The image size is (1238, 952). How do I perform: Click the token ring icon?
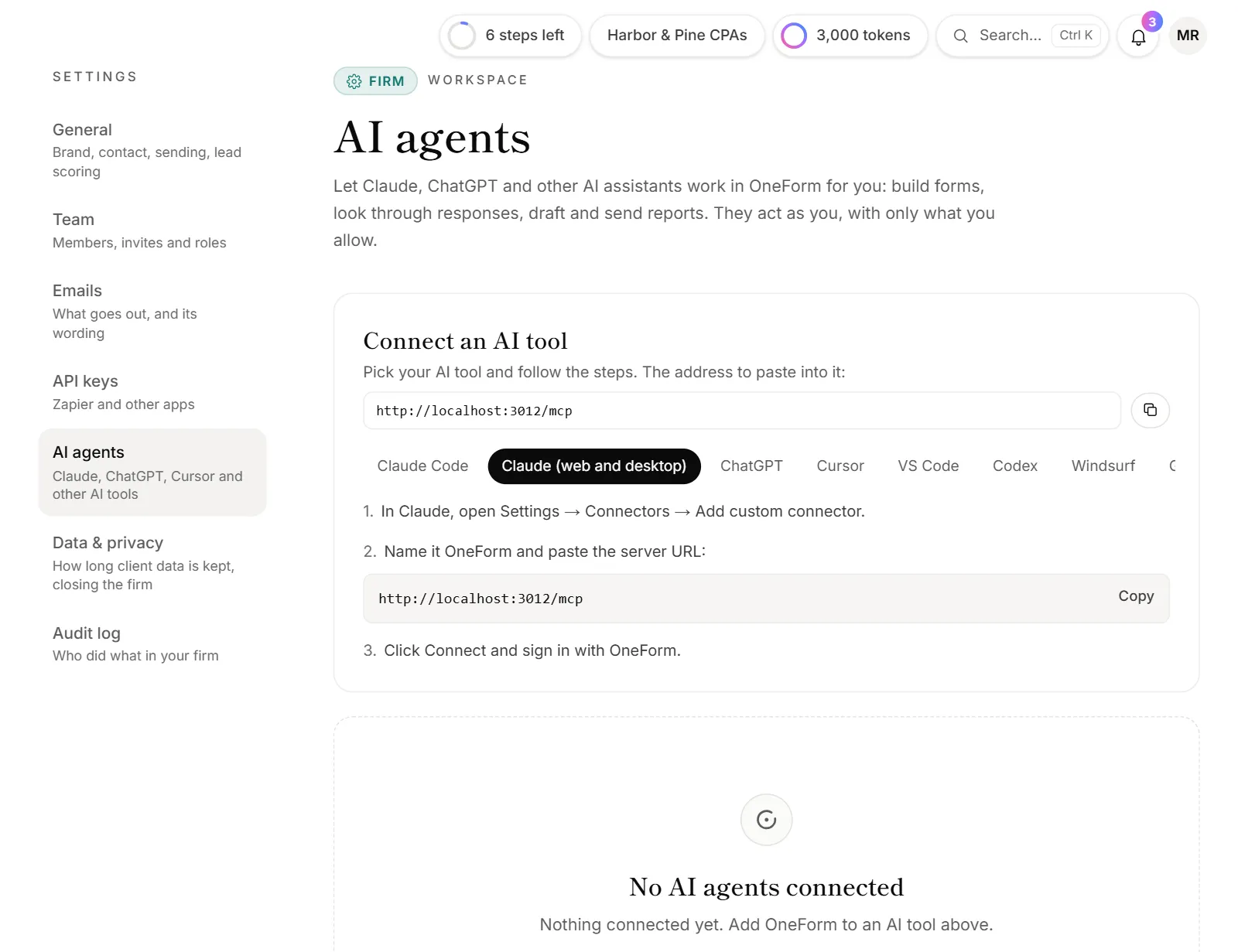tap(794, 36)
